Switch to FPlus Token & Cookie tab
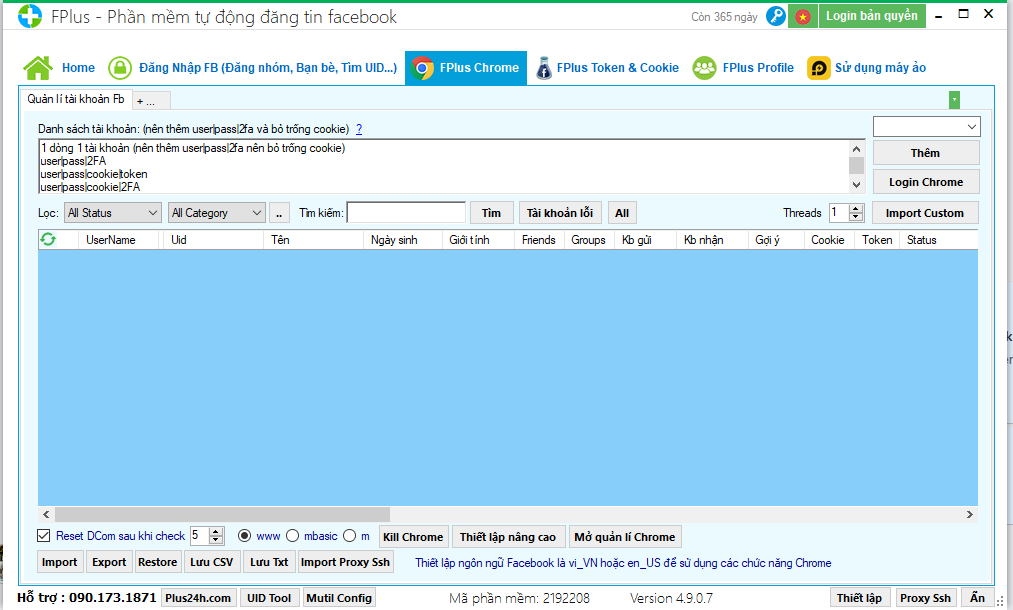This screenshot has height=610, width=1013. (607, 68)
